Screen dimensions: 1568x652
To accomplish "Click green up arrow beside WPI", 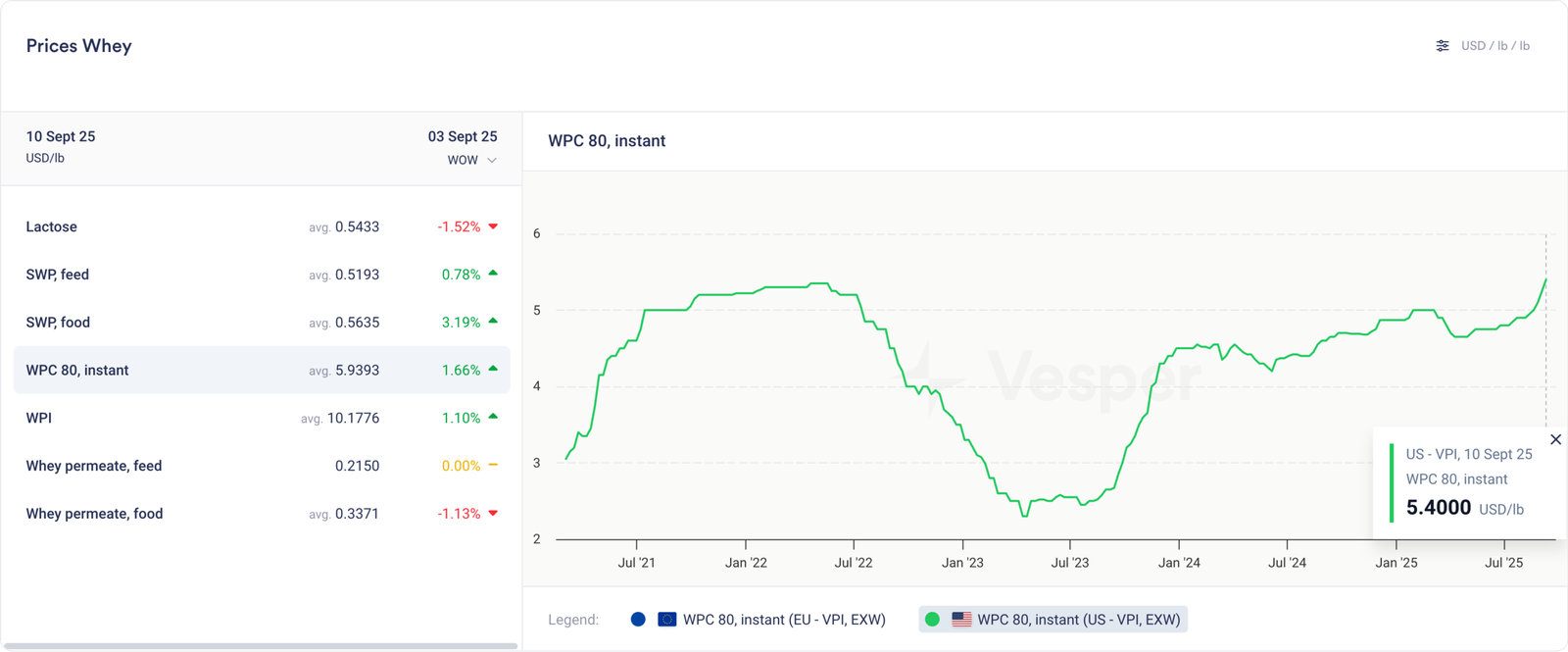I will (493, 417).
